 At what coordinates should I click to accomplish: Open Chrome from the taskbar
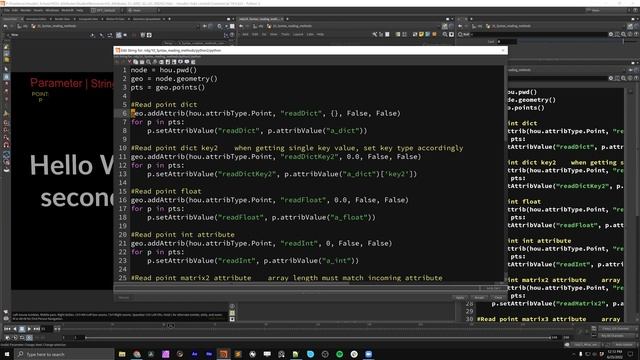(137, 354)
